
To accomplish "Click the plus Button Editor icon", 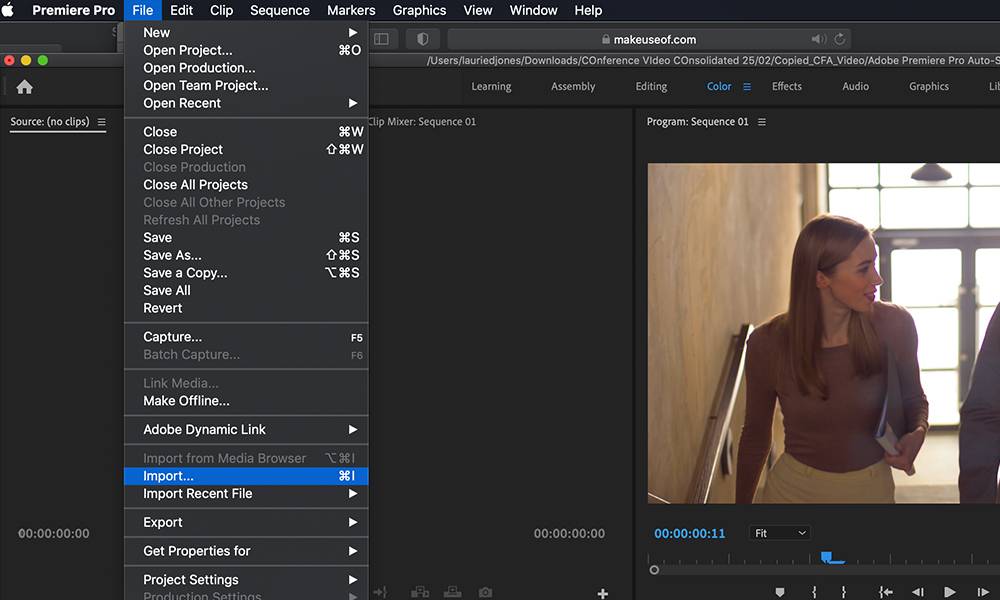I will coord(603,594).
